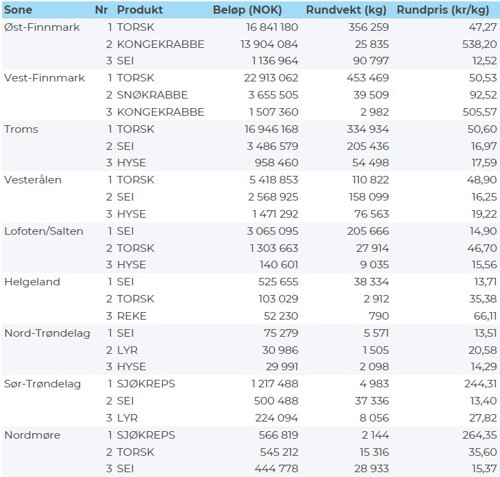Click the Rundpris (kr/kg) header

[443, 10]
